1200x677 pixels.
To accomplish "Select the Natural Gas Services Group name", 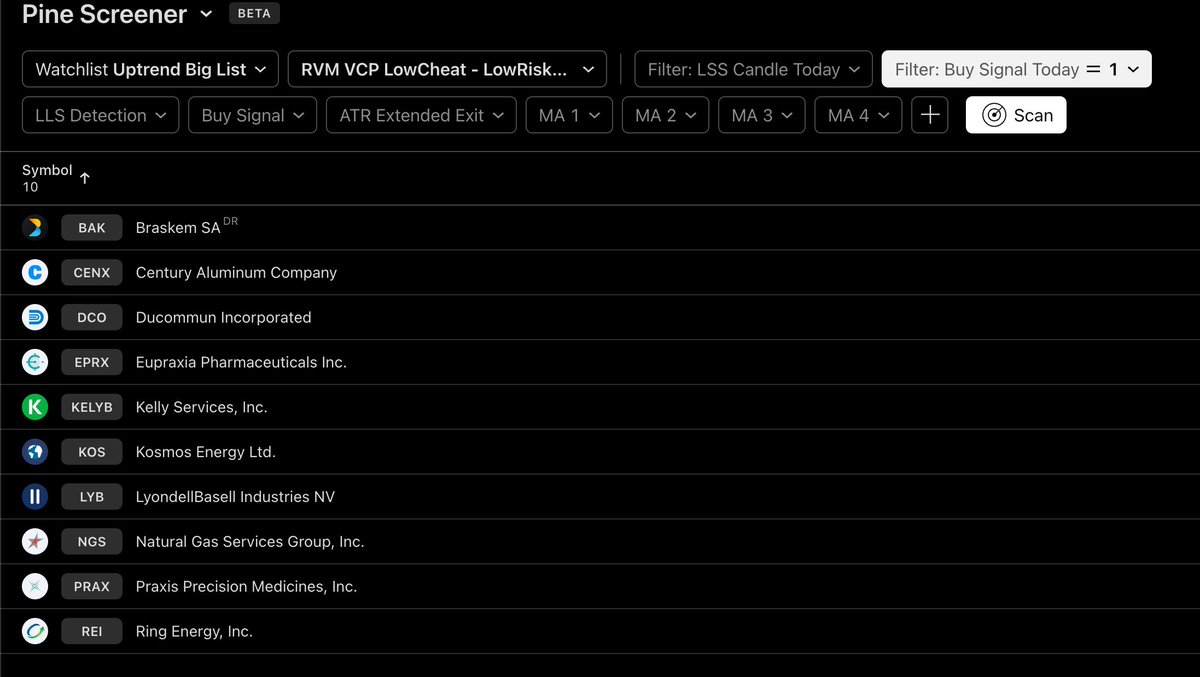I will [250, 542].
